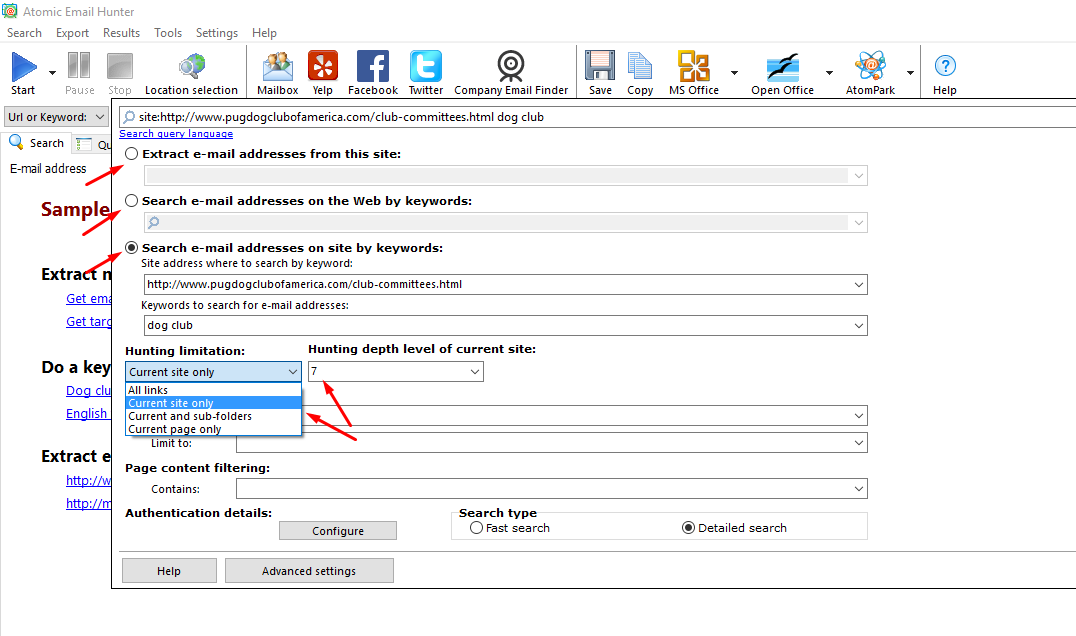Expand the MS Office export dropdown arrow

(x=734, y=73)
